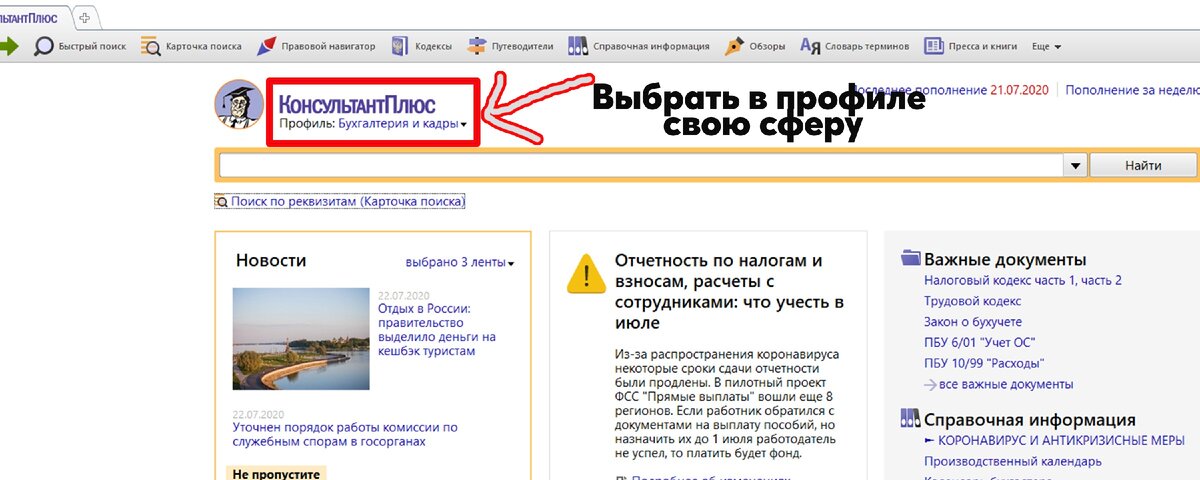Open все важные документы link
1200x480 pixels.
pos(1006,384)
